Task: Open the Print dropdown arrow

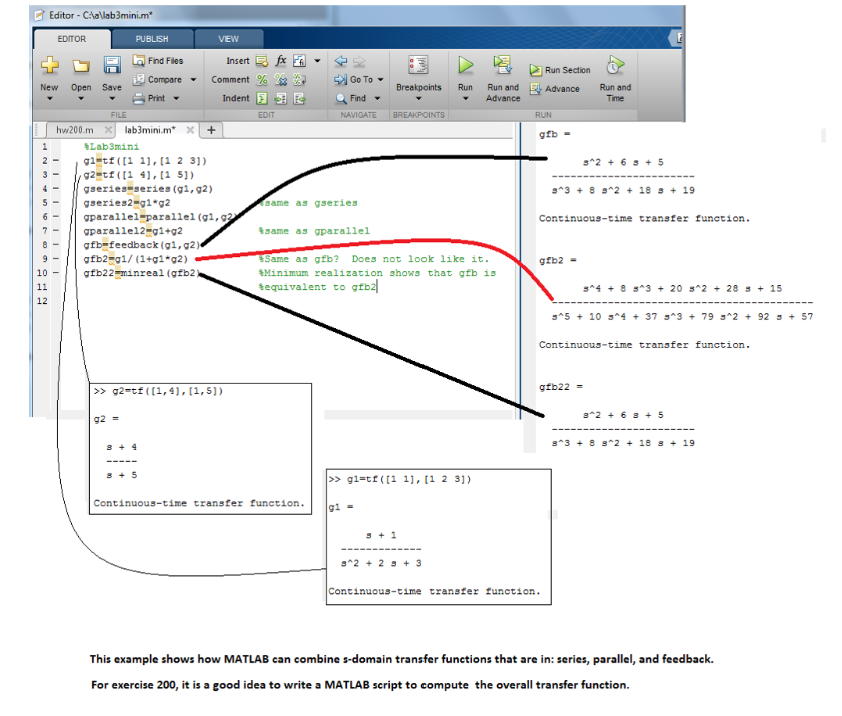Action: pyautogui.click(x=177, y=97)
